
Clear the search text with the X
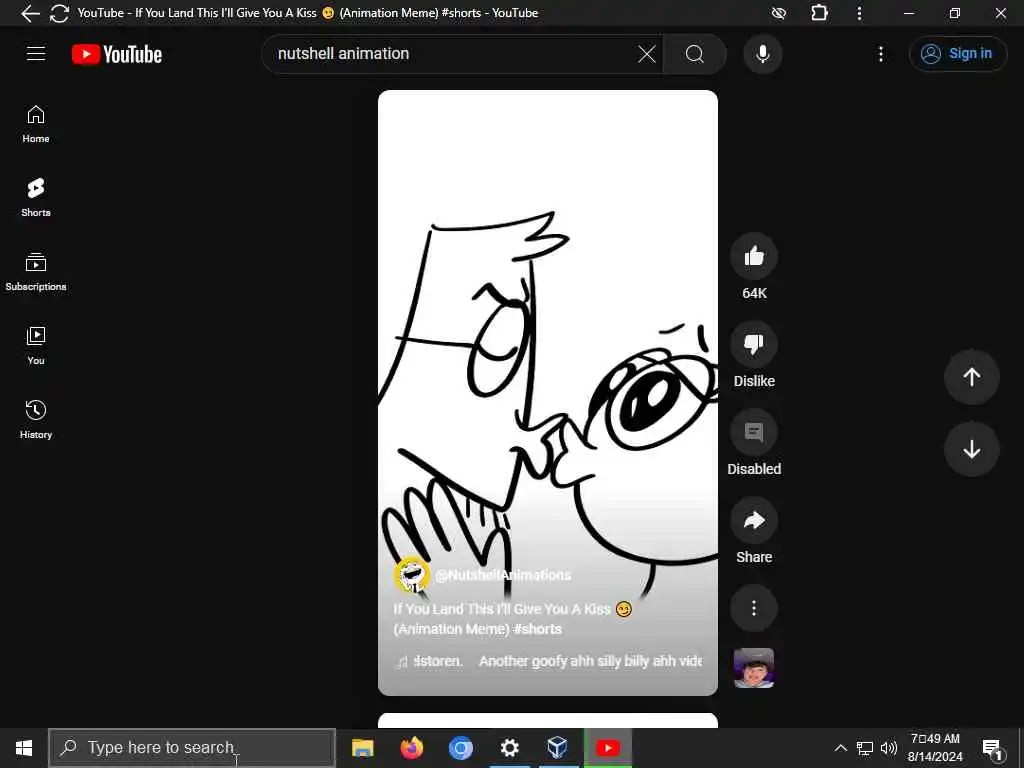[647, 54]
